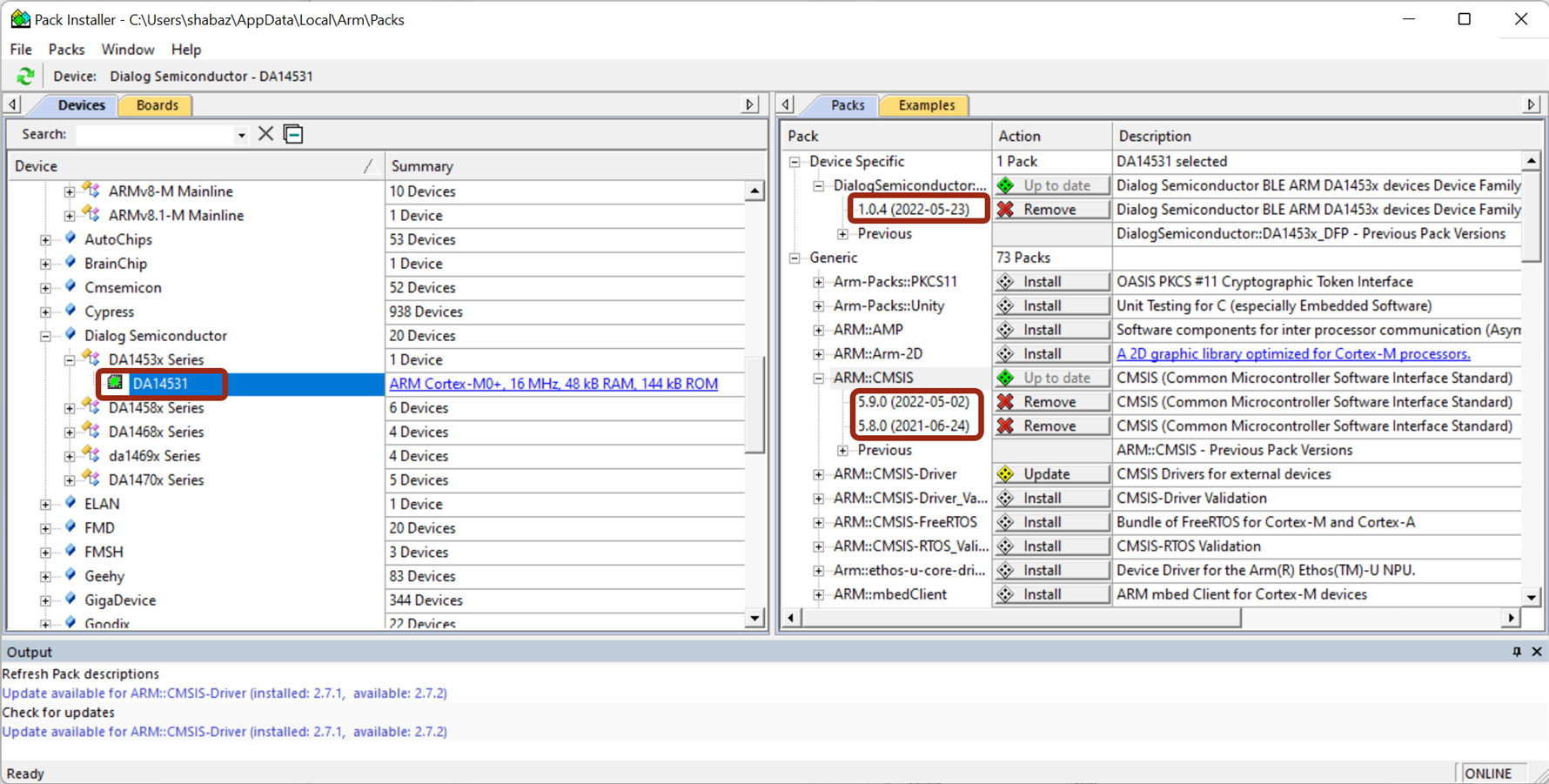The width and height of the screenshot is (1549, 784).
Task: Select the ARM::CMSIS-Driver_Va... pack row
Action: pyautogui.click(x=910, y=498)
